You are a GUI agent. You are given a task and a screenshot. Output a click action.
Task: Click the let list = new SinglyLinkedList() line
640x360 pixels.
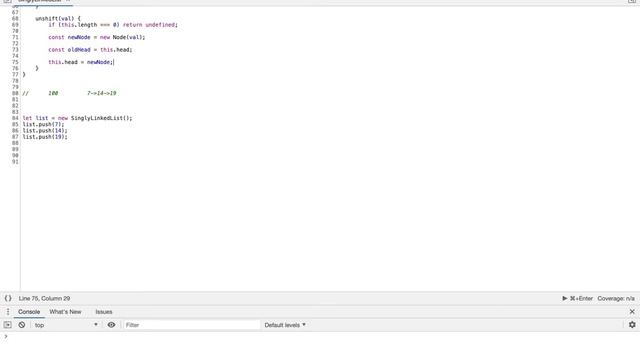coord(77,118)
